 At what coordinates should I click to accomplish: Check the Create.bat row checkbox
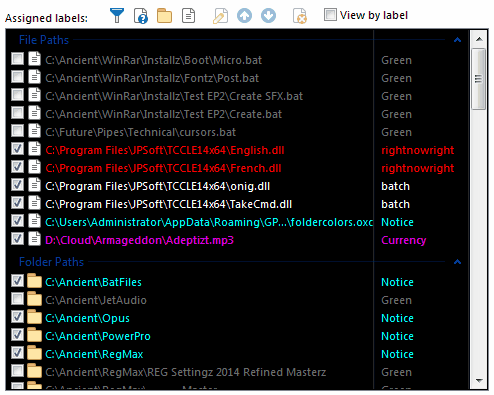click(x=17, y=113)
